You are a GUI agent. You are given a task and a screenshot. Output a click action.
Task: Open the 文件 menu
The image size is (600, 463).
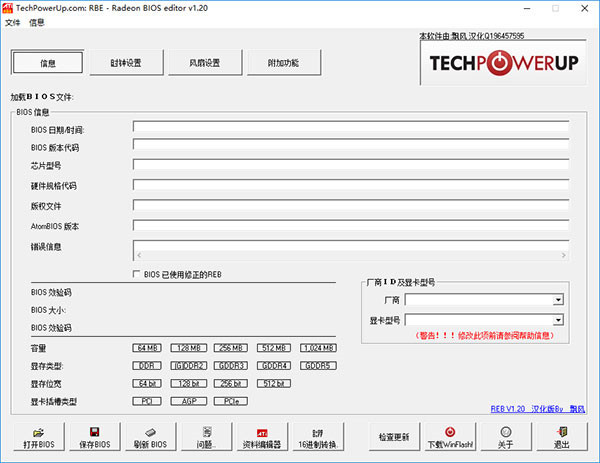(x=13, y=22)
